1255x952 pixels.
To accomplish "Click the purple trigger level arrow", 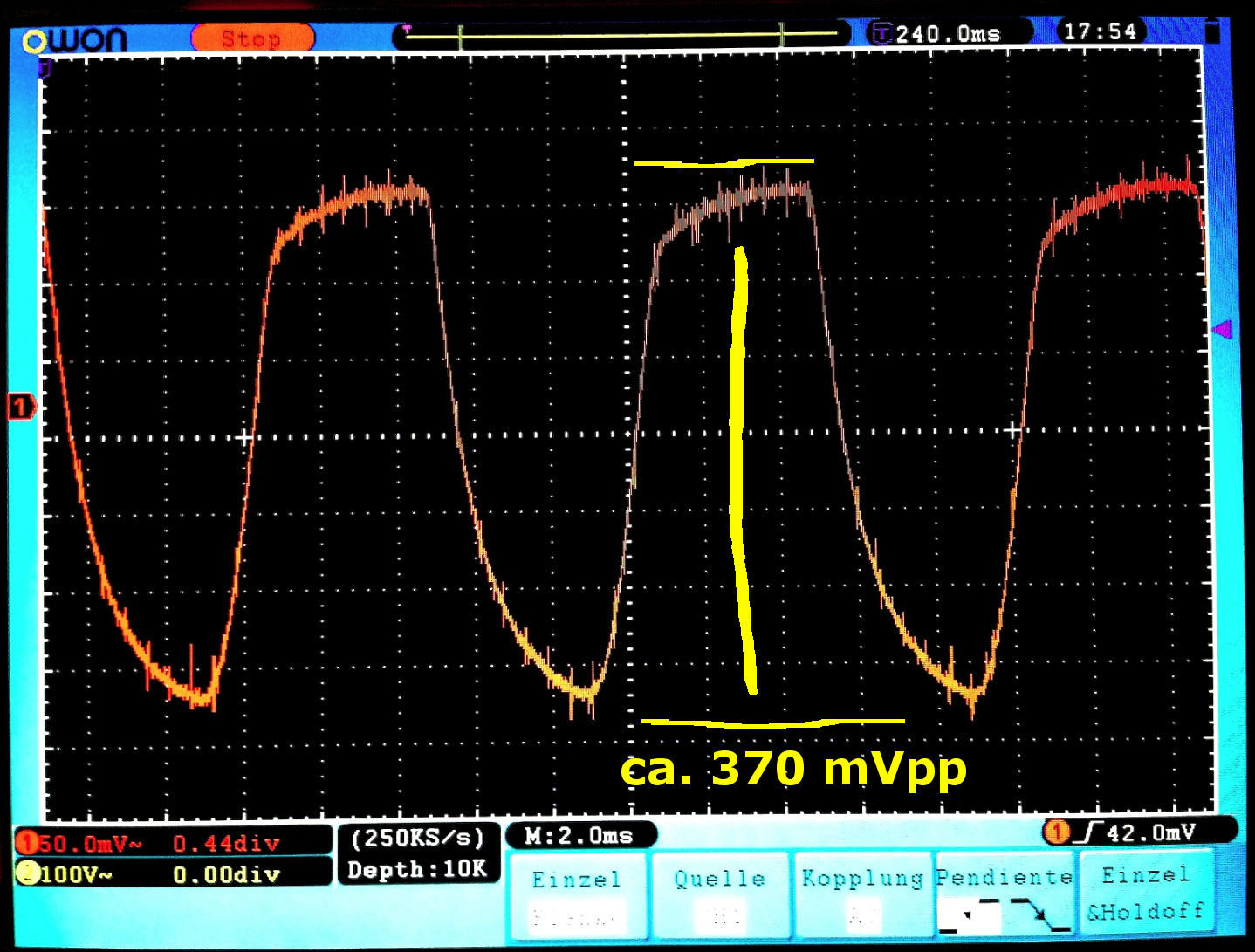I will tap(1223, 329).
